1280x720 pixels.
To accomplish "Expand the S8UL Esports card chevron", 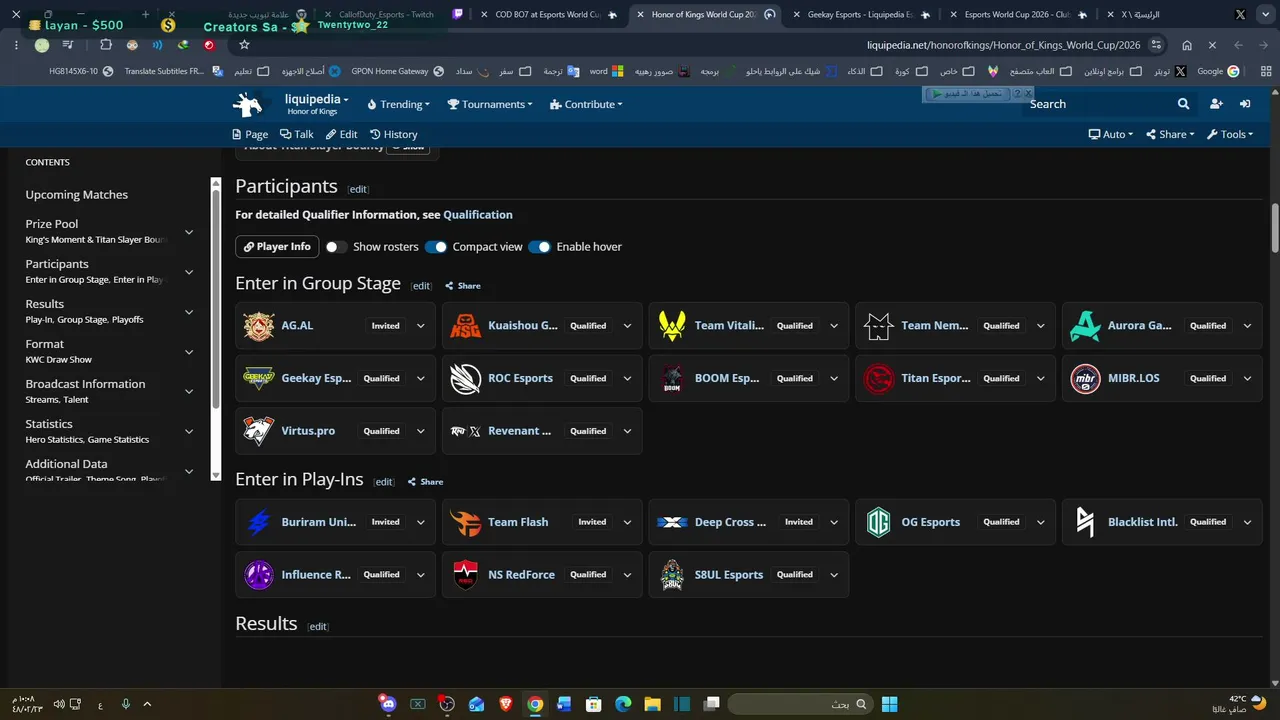I will coord(834,575).
